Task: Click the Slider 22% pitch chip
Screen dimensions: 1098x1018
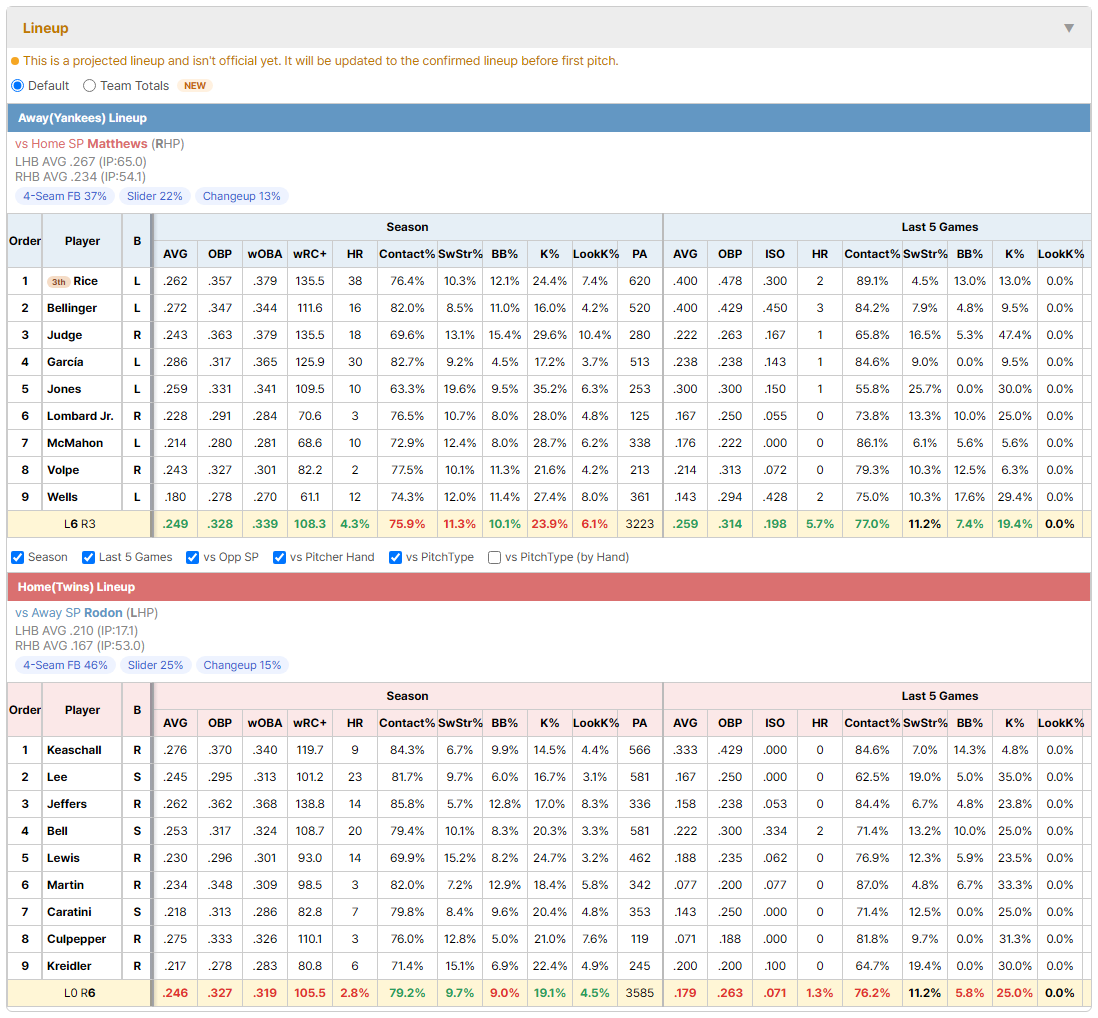Action: (x=155, y=196)
